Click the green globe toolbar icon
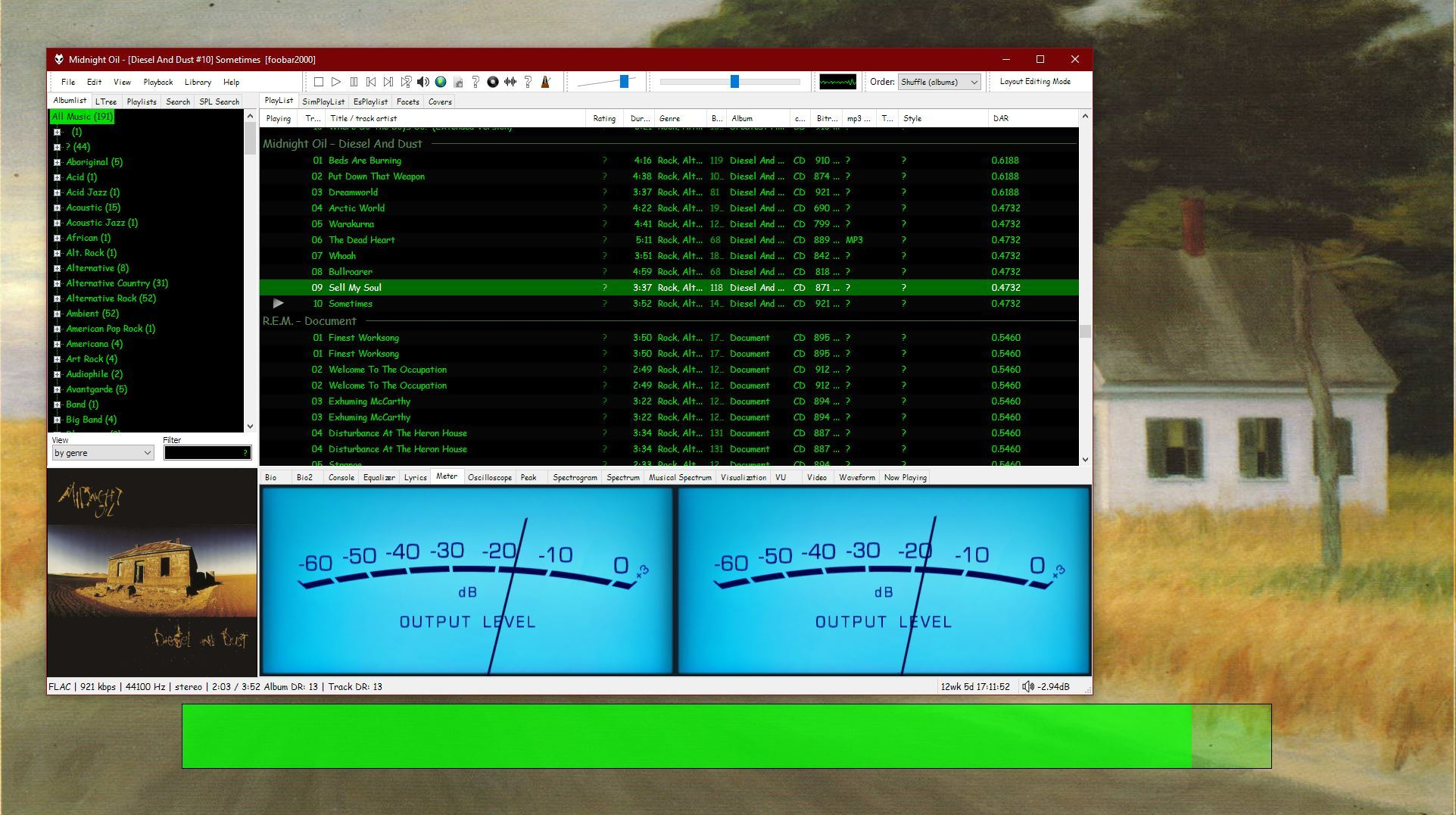This screenshot has height=815, width=1456. [x=441, y=82]
